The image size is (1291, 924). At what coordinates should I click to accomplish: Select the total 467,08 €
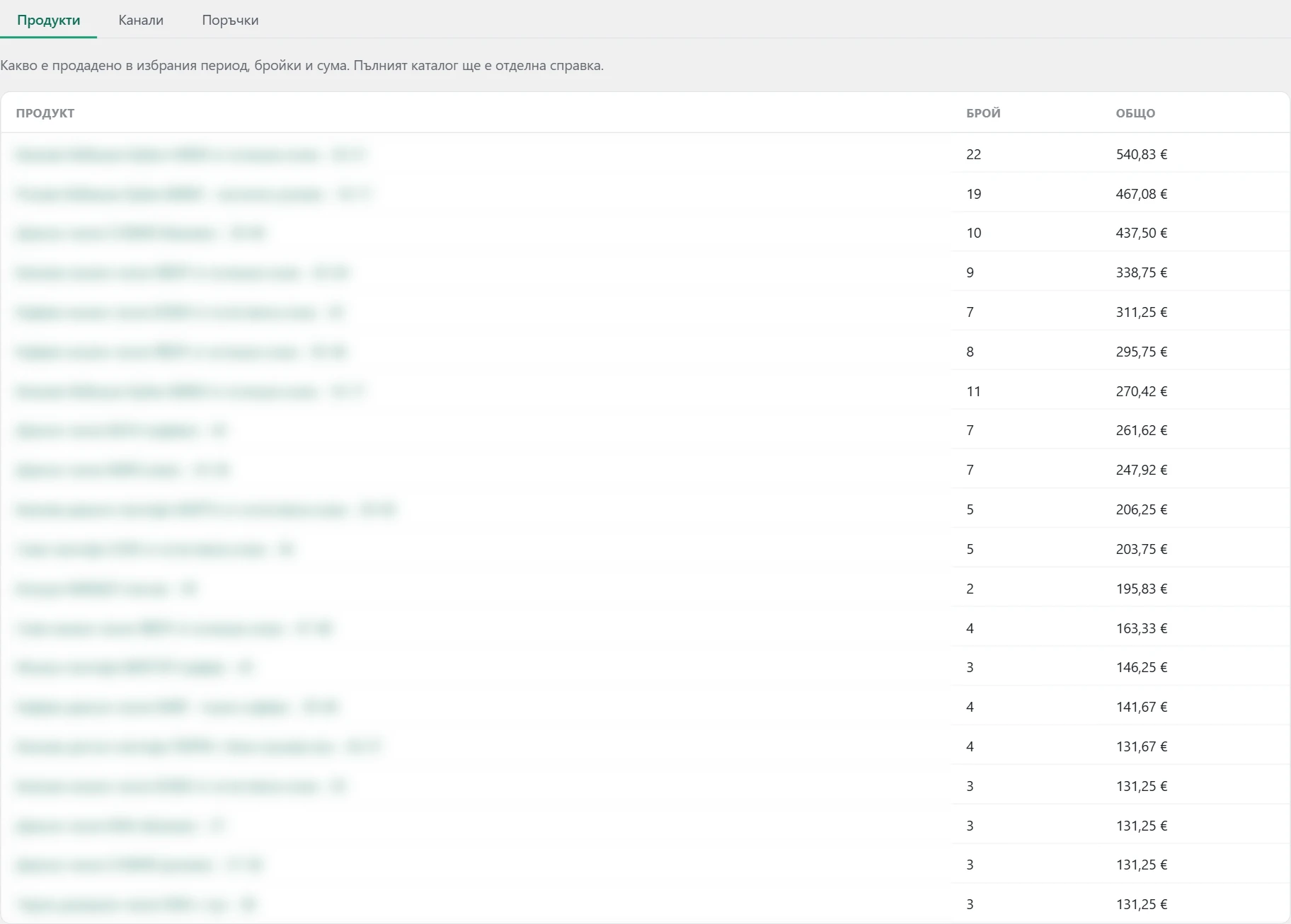pyautogui.click(x=1142, y=194)
